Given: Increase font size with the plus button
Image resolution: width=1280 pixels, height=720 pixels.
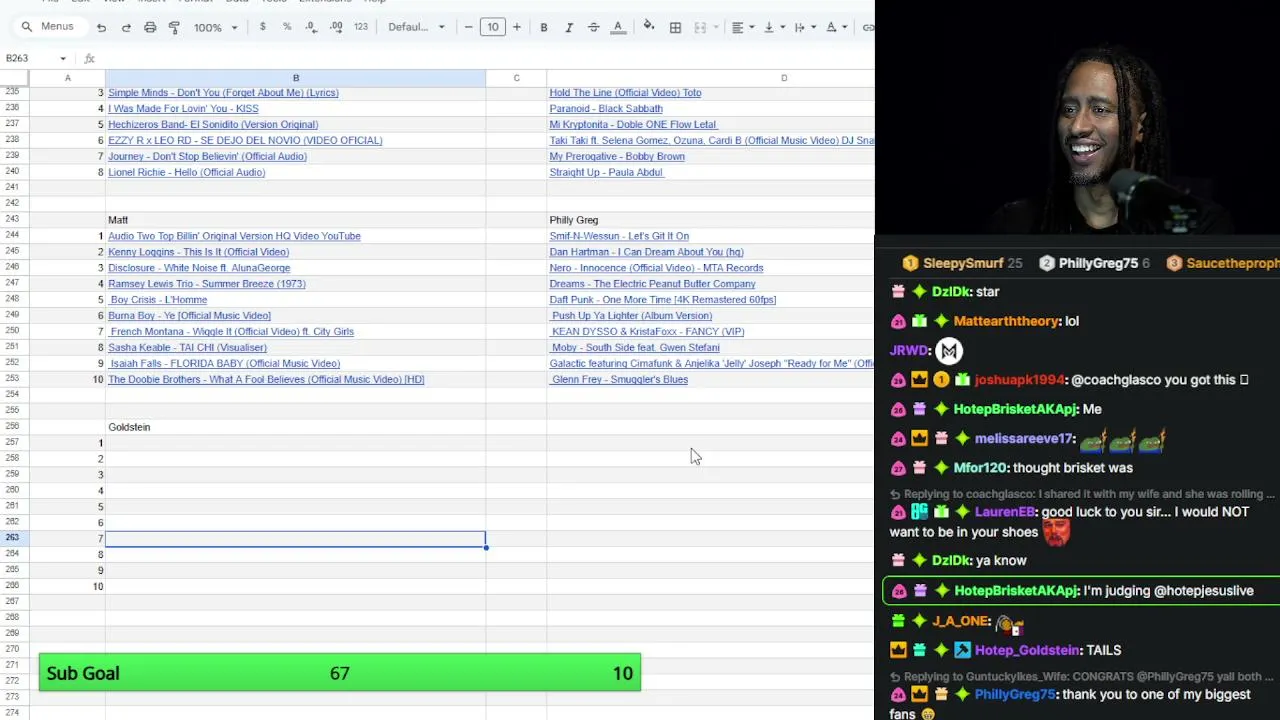Looking at the screenshot, I should point(517,27).
